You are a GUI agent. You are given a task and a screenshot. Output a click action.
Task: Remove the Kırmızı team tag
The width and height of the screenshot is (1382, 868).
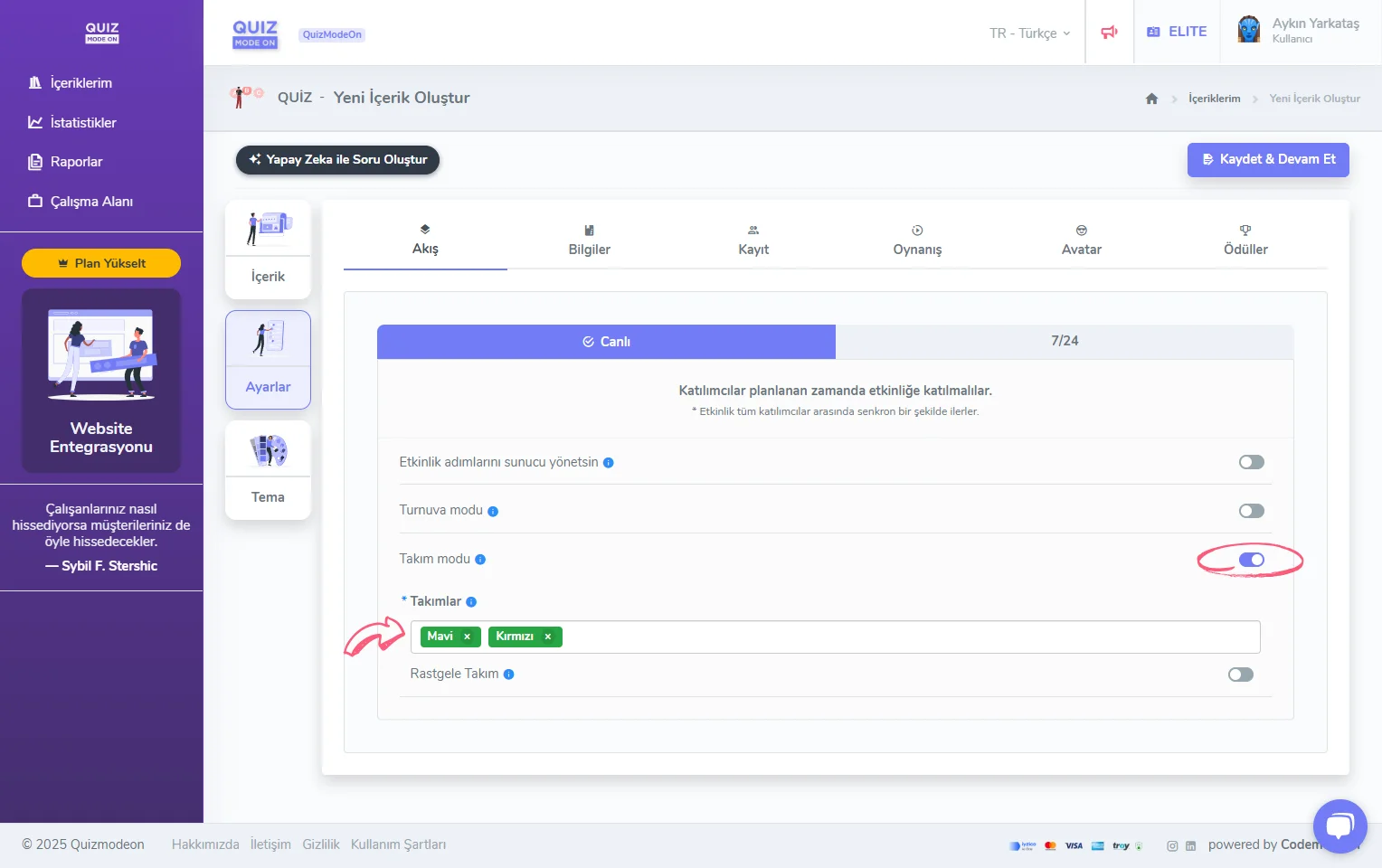point(548,637)
